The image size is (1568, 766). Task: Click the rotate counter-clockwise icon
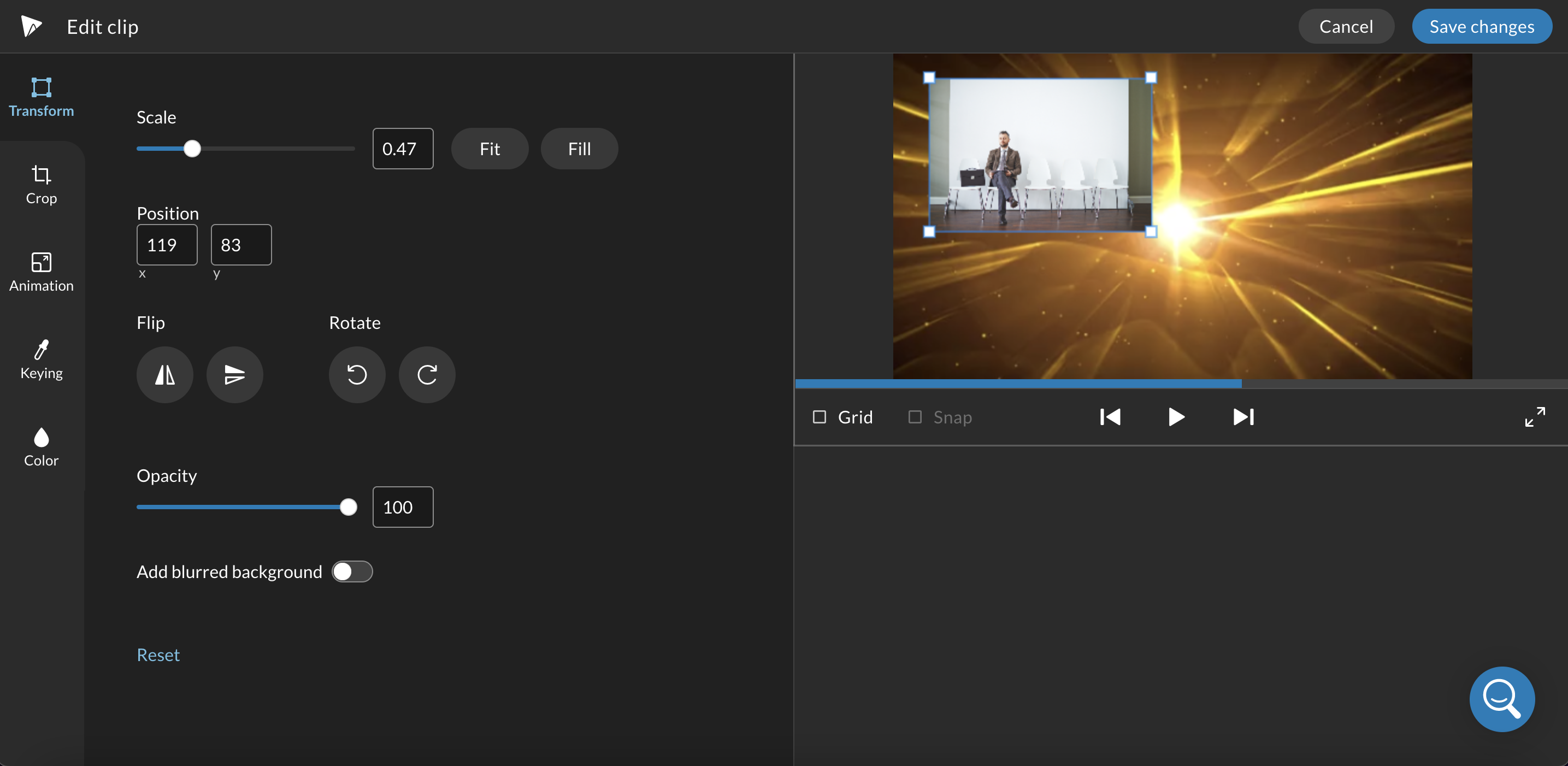[x=357, y=374]
